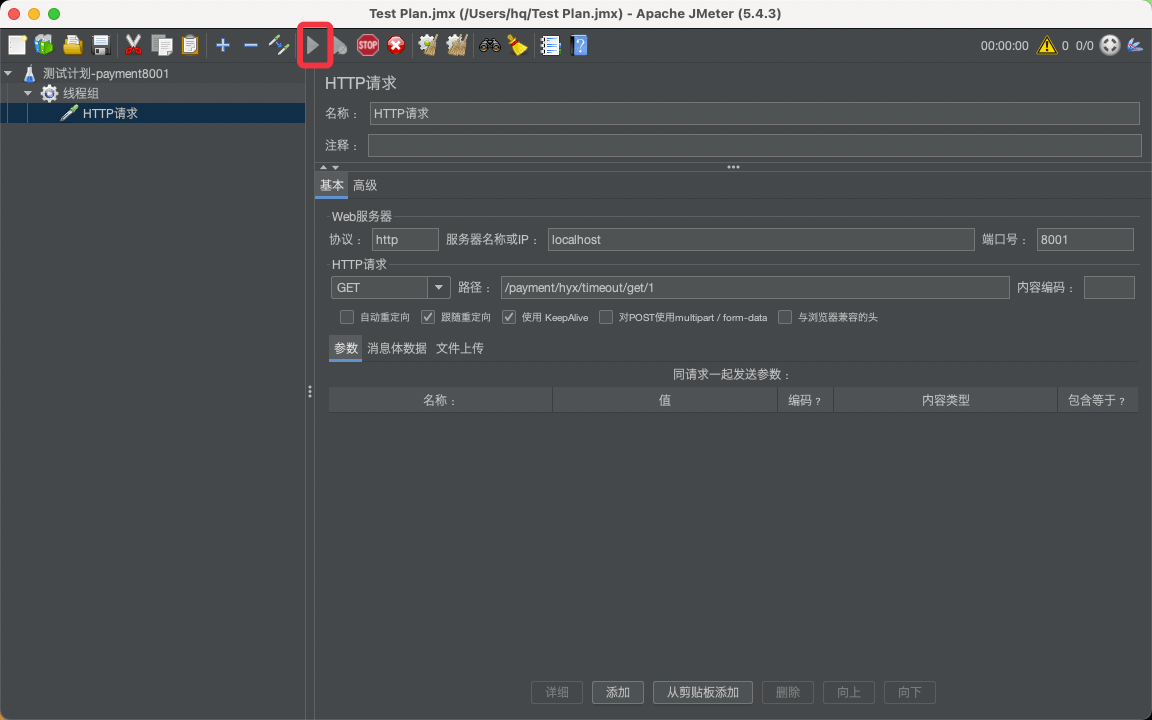Screen dimensions: 1152x720
Task: Click the Shutdown test icon
Action: (397, 45)
